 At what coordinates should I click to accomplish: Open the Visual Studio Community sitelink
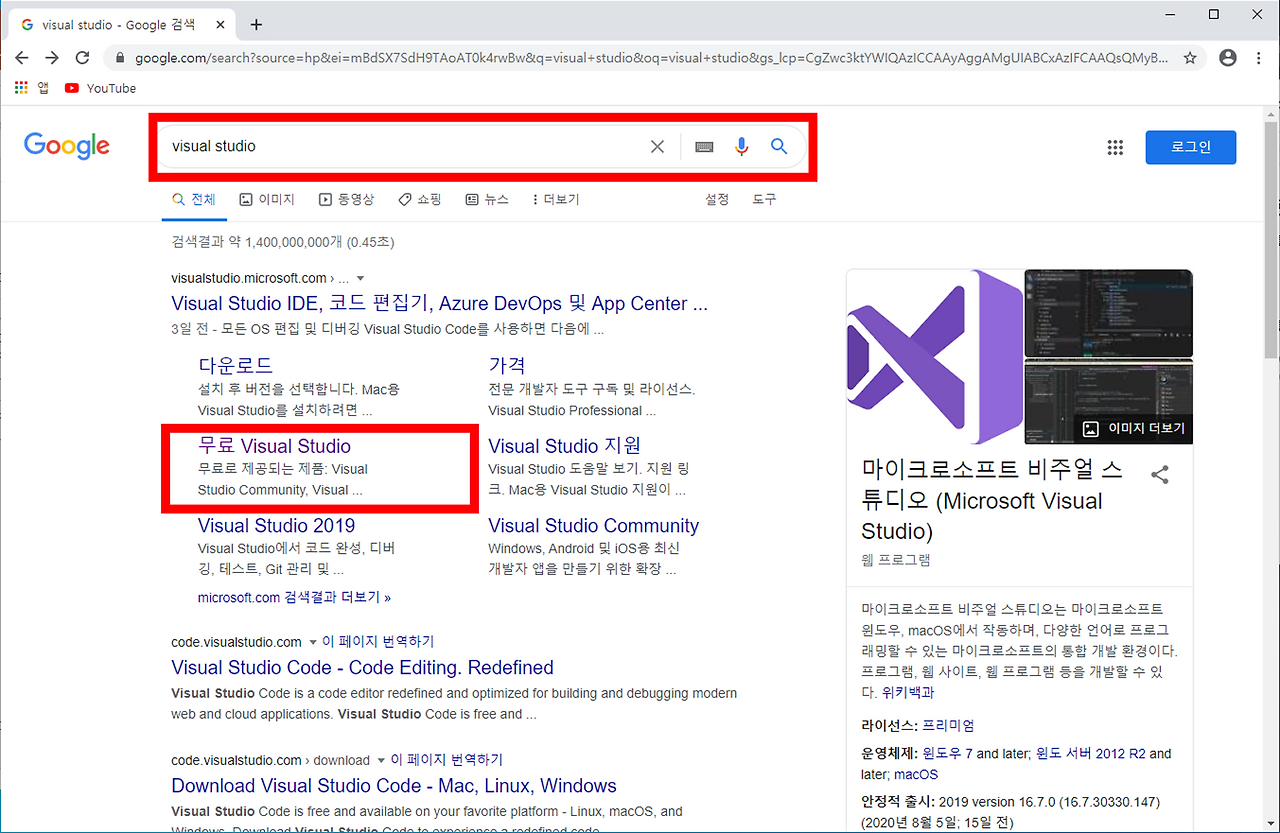[x=594, y=526]
